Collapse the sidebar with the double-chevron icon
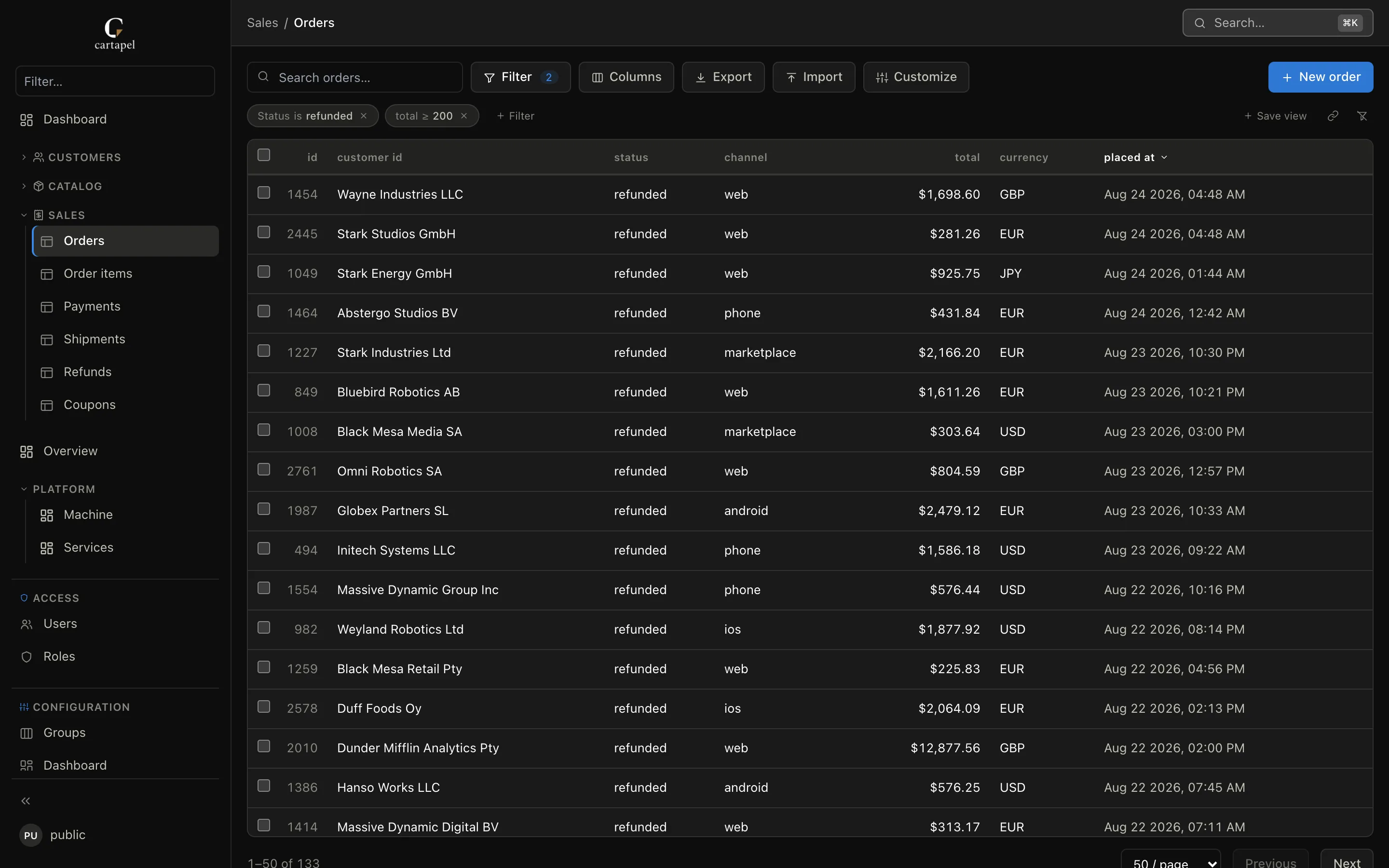1389x868 pixels. [26, 801]
